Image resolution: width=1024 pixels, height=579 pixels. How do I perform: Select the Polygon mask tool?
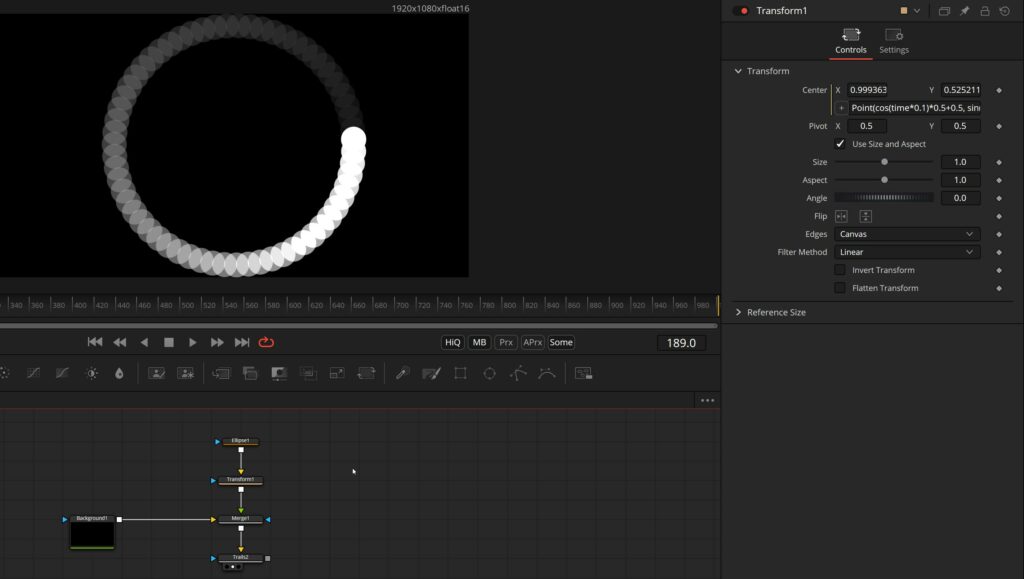[518, 373]
